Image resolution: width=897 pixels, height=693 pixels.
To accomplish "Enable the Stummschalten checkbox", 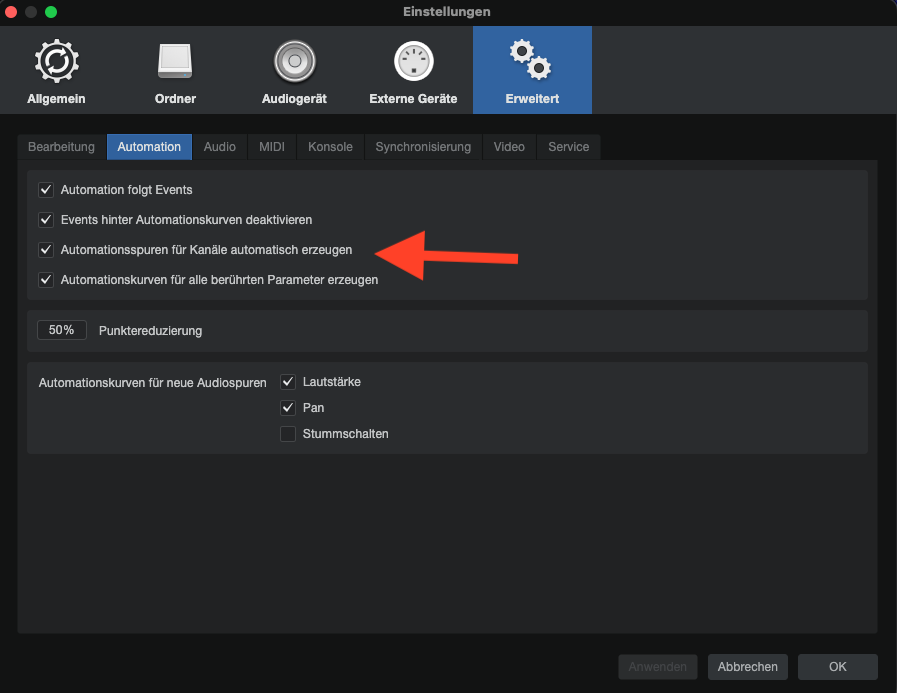I will coord(288,434).
